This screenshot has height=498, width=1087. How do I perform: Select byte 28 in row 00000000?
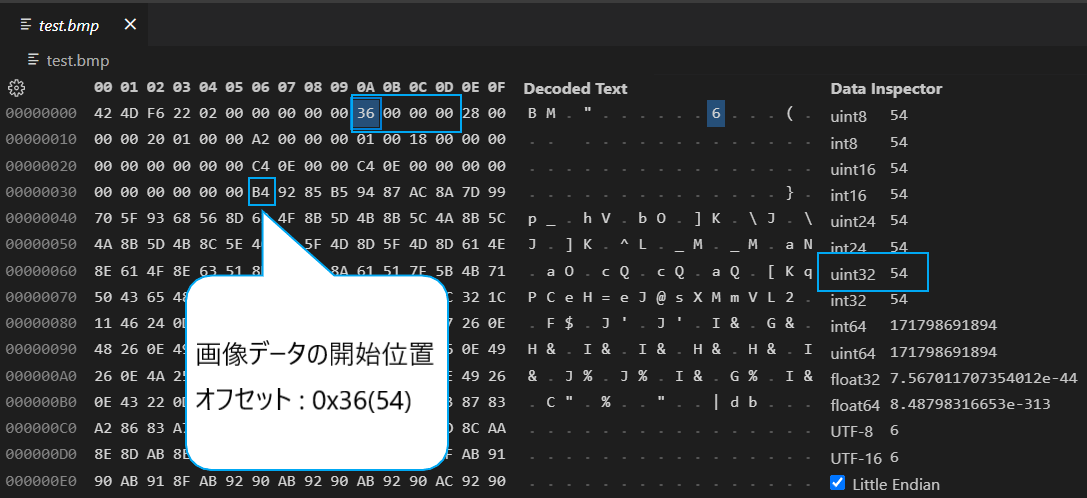pos(471,113)
